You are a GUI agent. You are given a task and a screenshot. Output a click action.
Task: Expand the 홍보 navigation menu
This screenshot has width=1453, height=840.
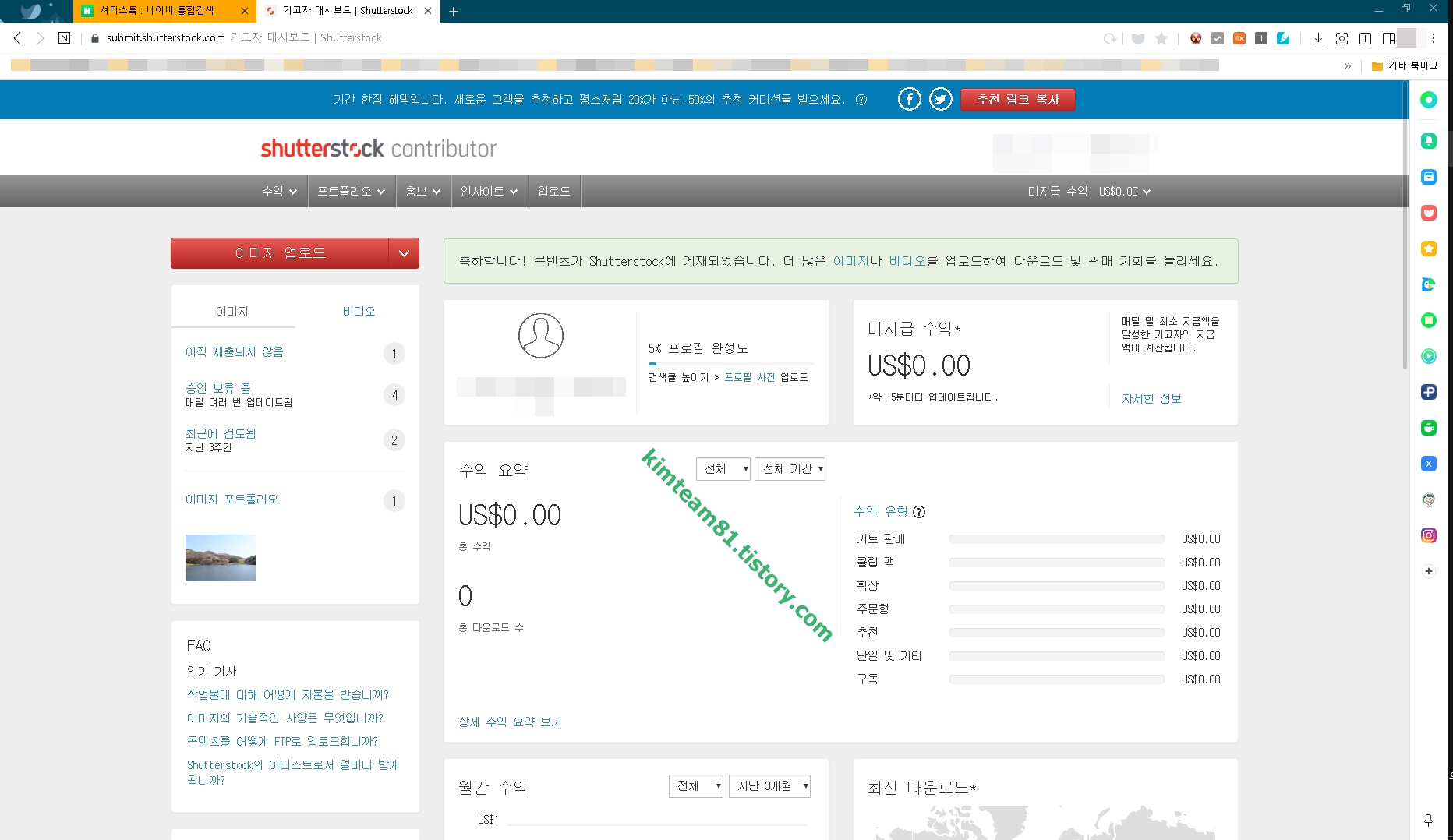(423, 191)
